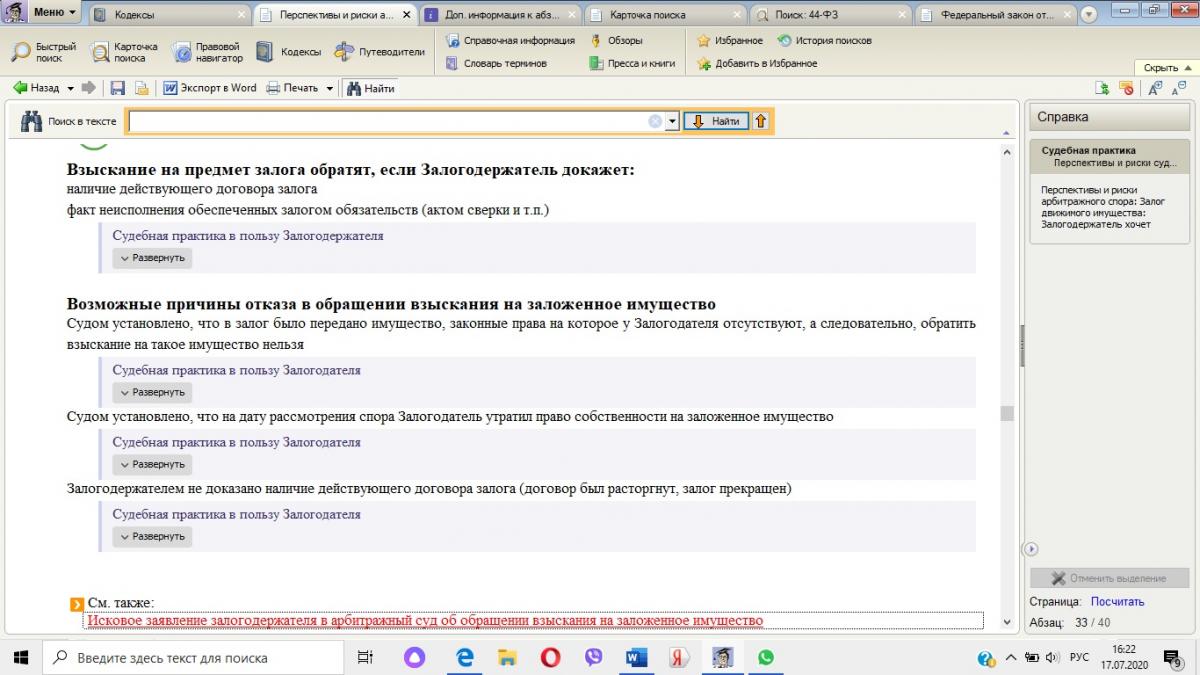Click the Посчитать page link
Screen dimensions: 1200x675
1117,602
